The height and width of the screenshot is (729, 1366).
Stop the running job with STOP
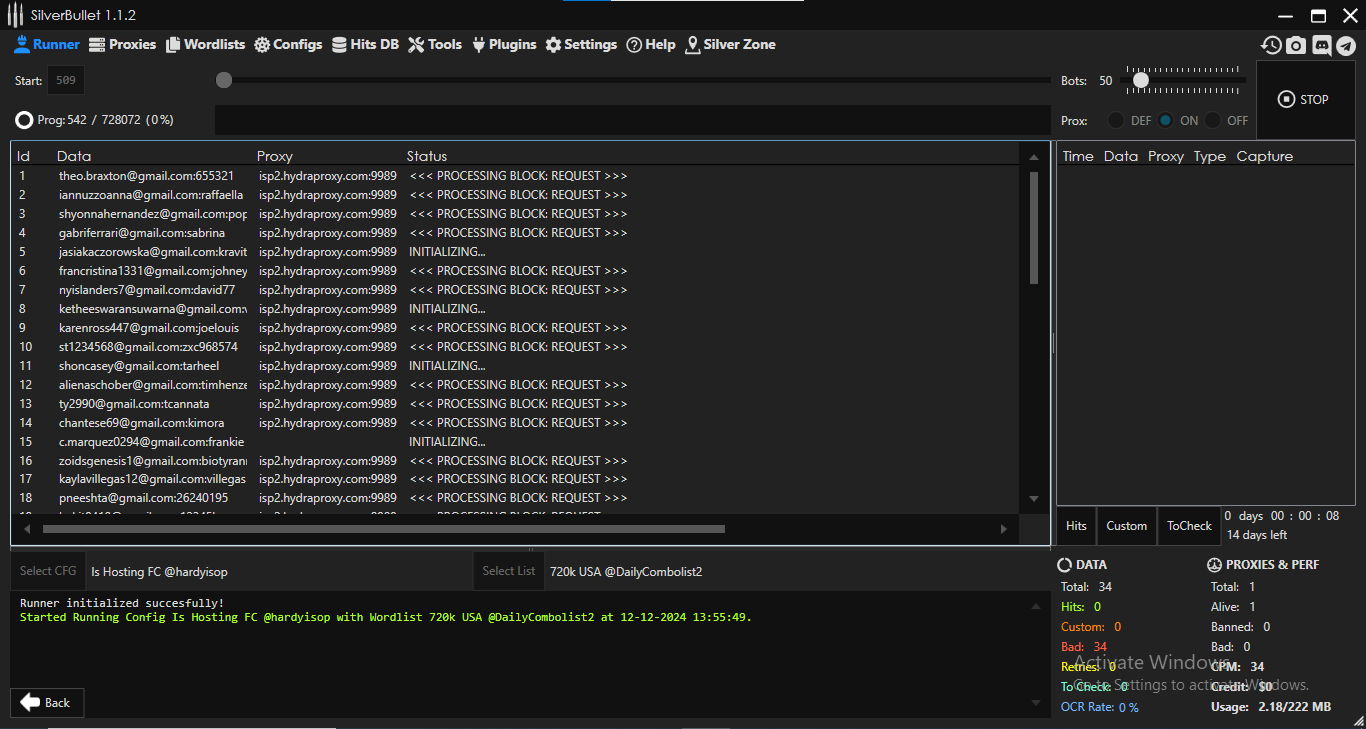[x=1306, y=99]
